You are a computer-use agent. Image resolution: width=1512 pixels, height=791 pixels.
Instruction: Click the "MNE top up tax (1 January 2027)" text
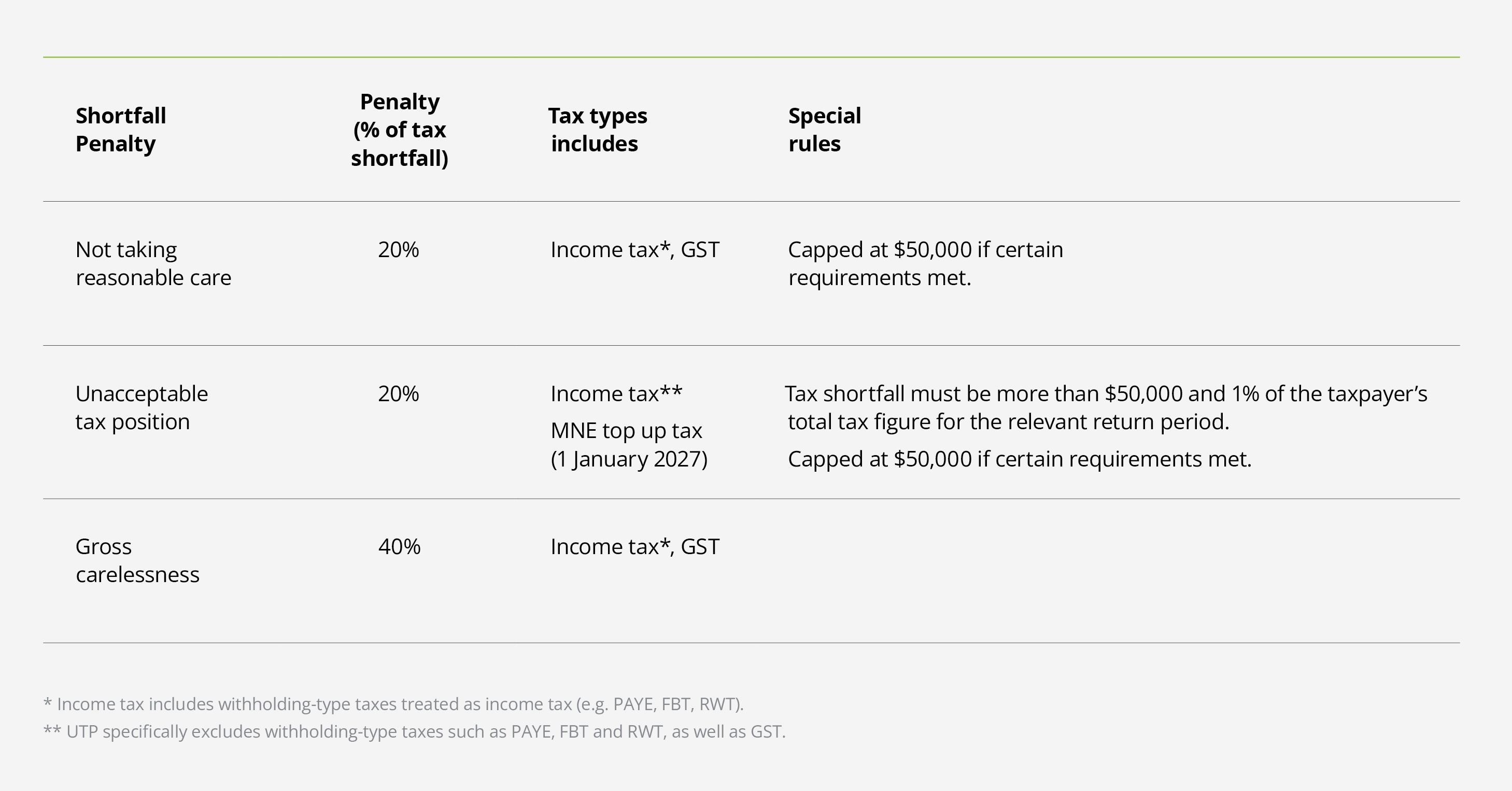pos(629,445)
